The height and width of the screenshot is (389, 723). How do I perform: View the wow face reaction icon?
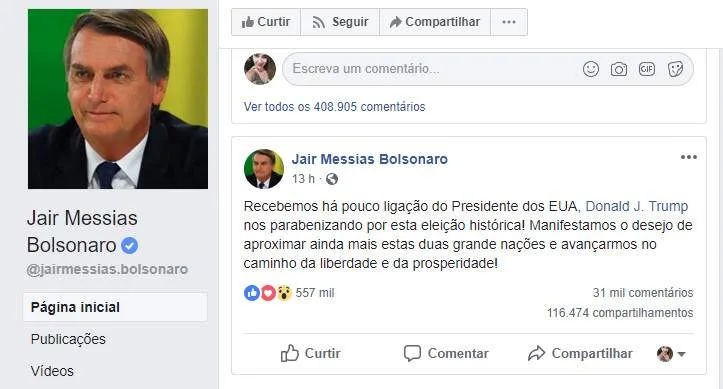coord(284,293)
